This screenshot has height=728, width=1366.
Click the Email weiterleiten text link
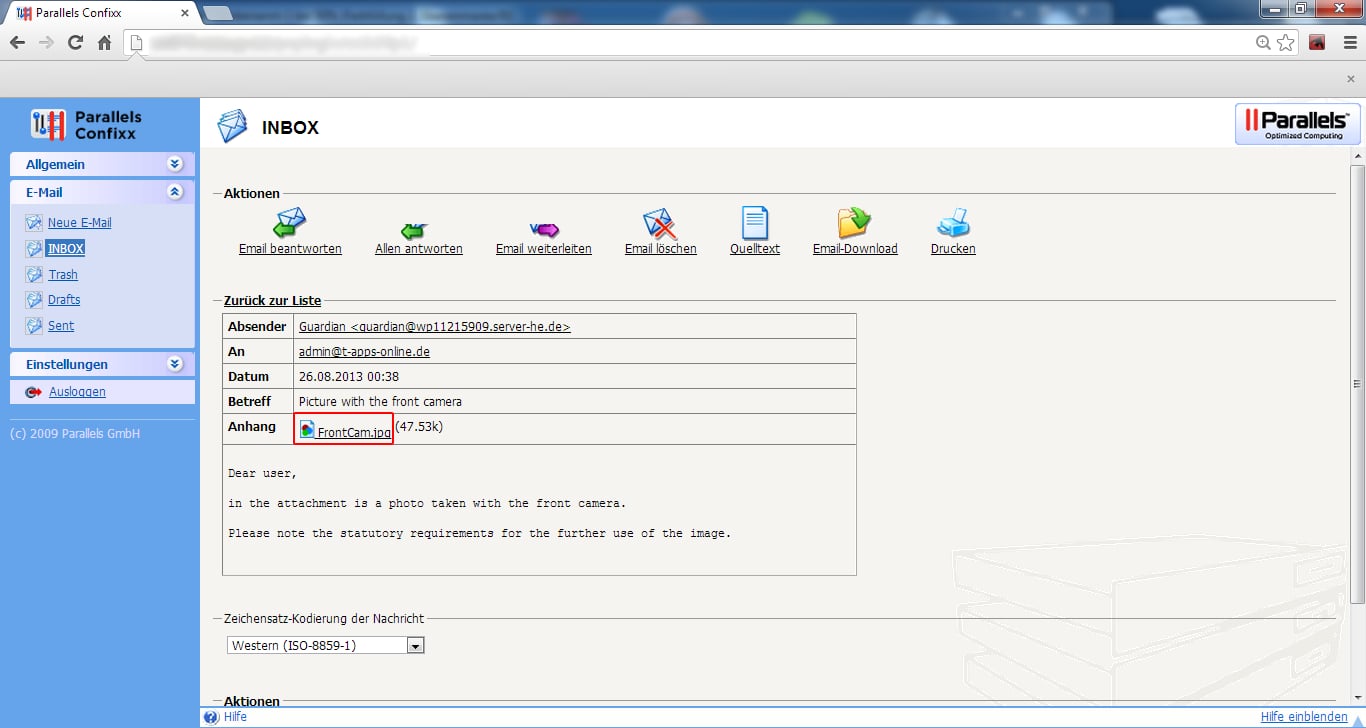tap(544, 249)
